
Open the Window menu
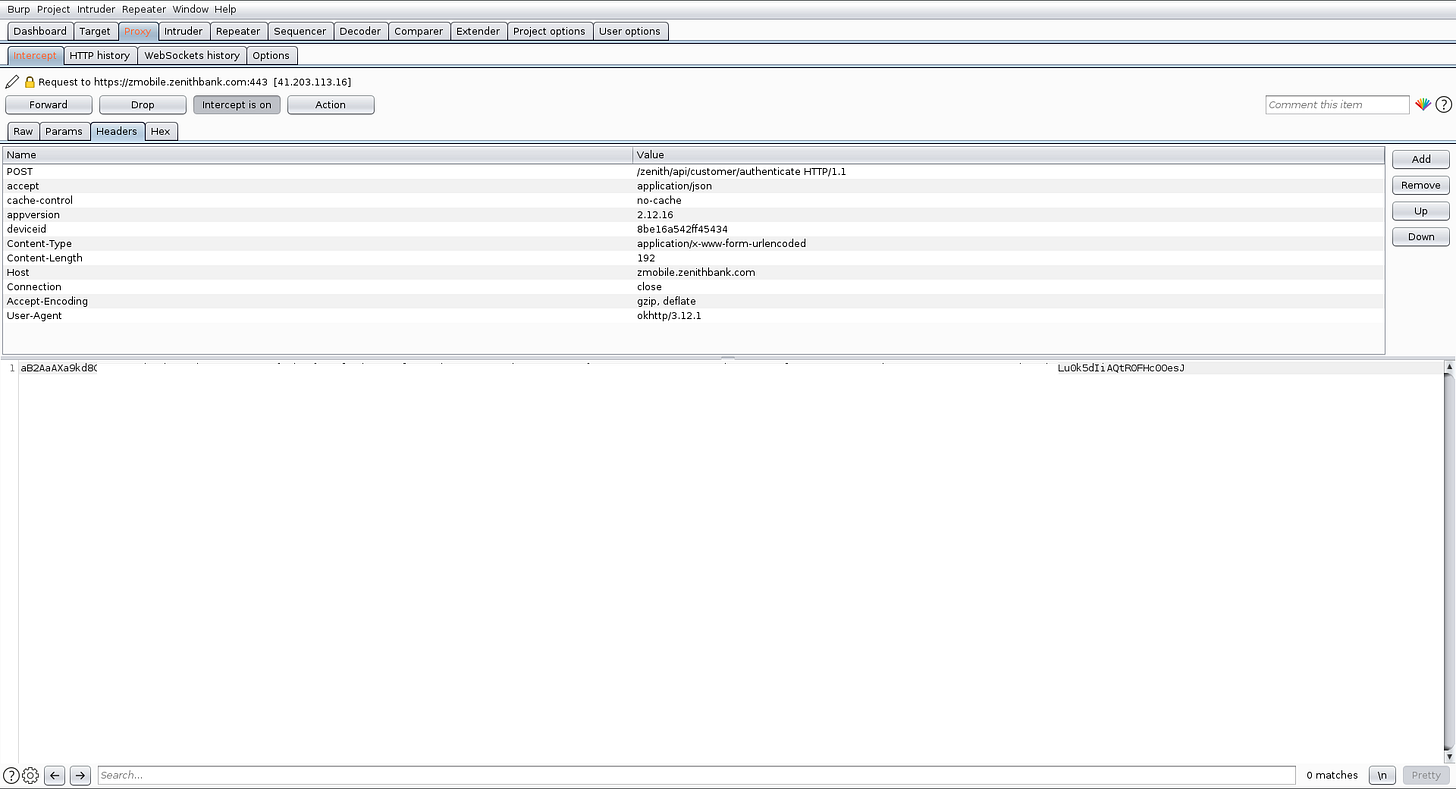(x=190, y=9)
